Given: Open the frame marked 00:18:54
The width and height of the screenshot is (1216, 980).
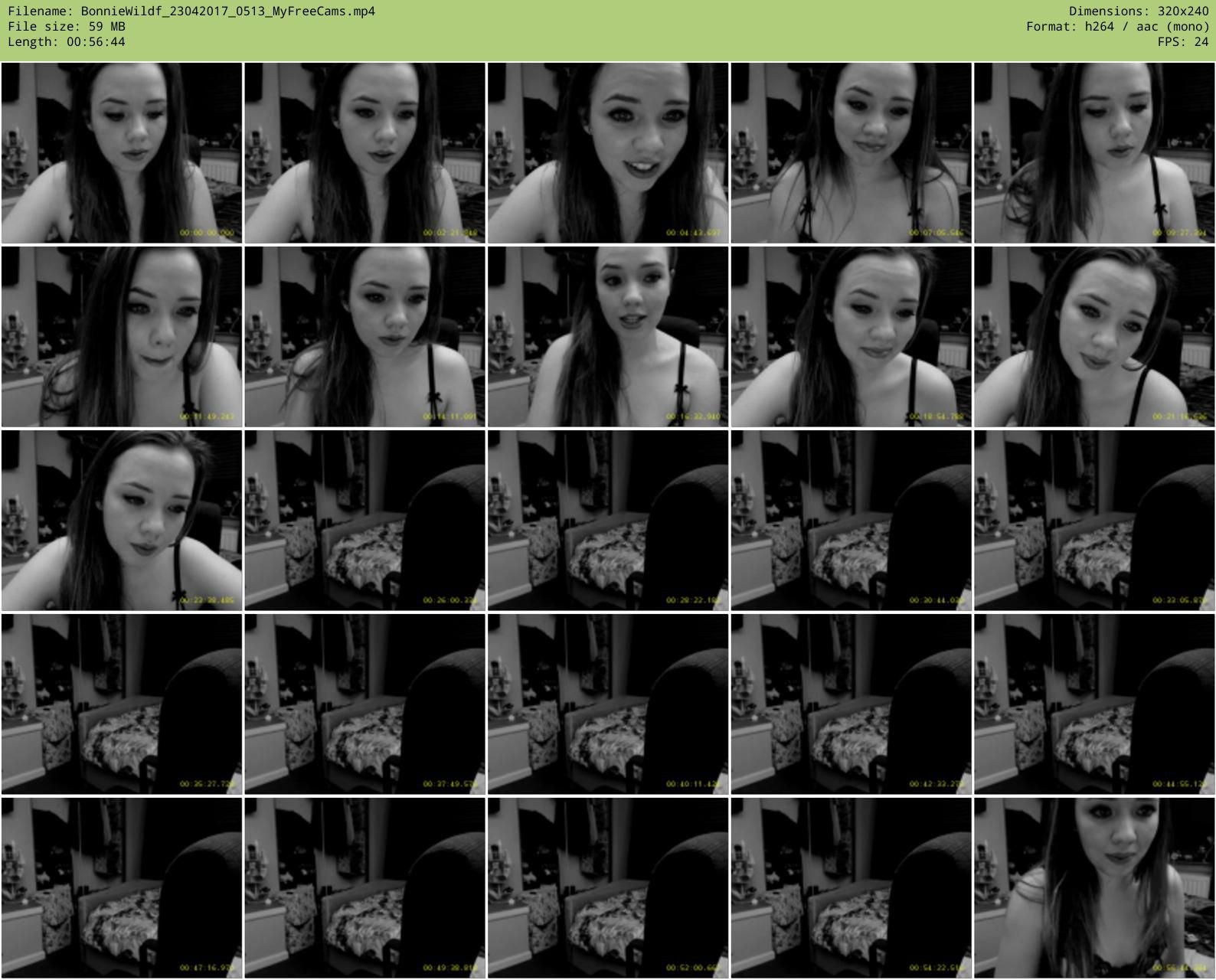Looking at the screenshot, I should (851, 337).
